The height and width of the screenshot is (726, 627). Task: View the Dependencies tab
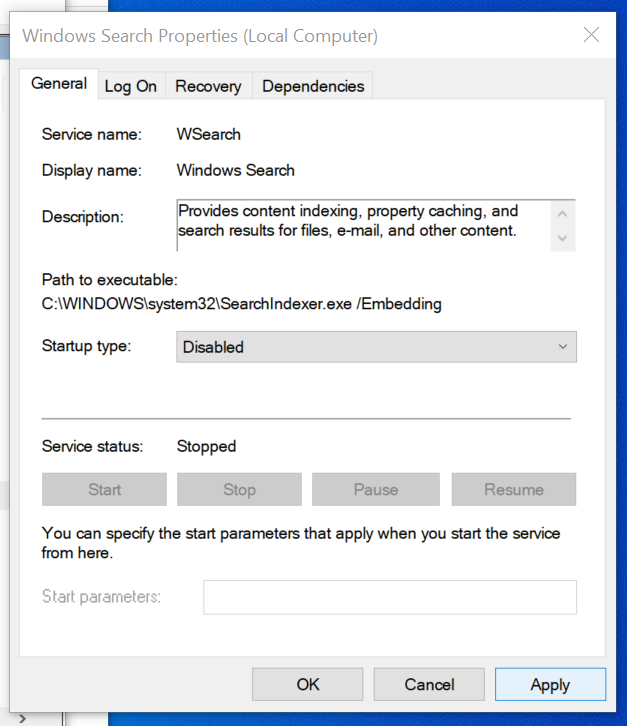[x=313, y=86]
